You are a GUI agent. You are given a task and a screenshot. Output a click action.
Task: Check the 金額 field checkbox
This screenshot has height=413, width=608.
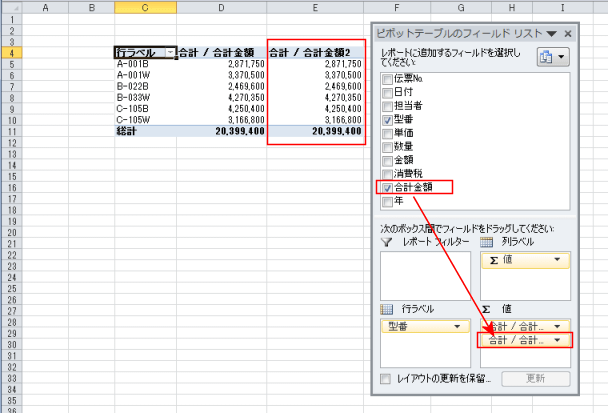point(387,161)
